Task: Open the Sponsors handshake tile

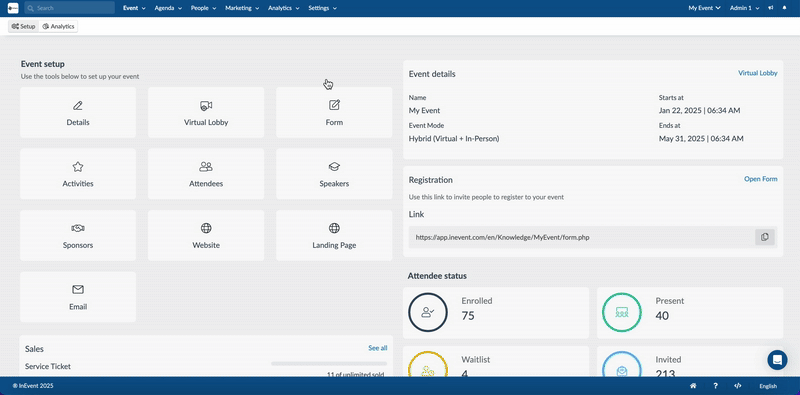Action: tap(78, 235)
